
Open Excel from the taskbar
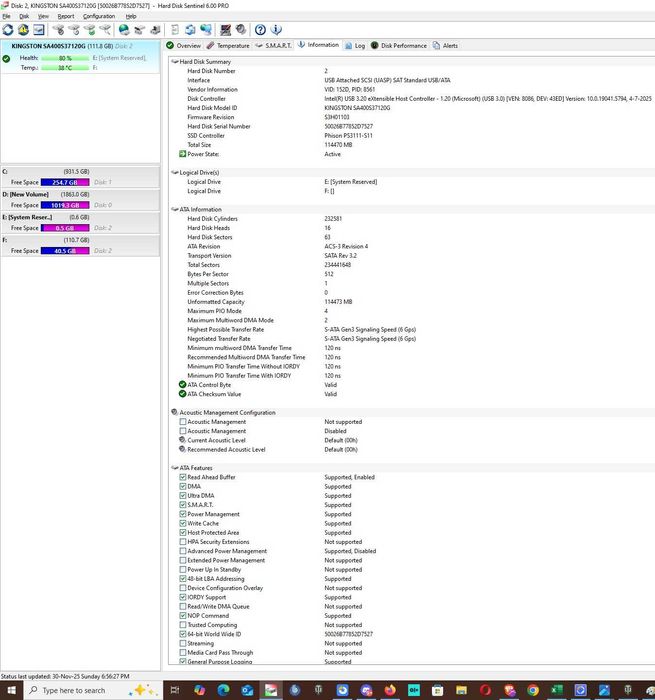[557, 690]
